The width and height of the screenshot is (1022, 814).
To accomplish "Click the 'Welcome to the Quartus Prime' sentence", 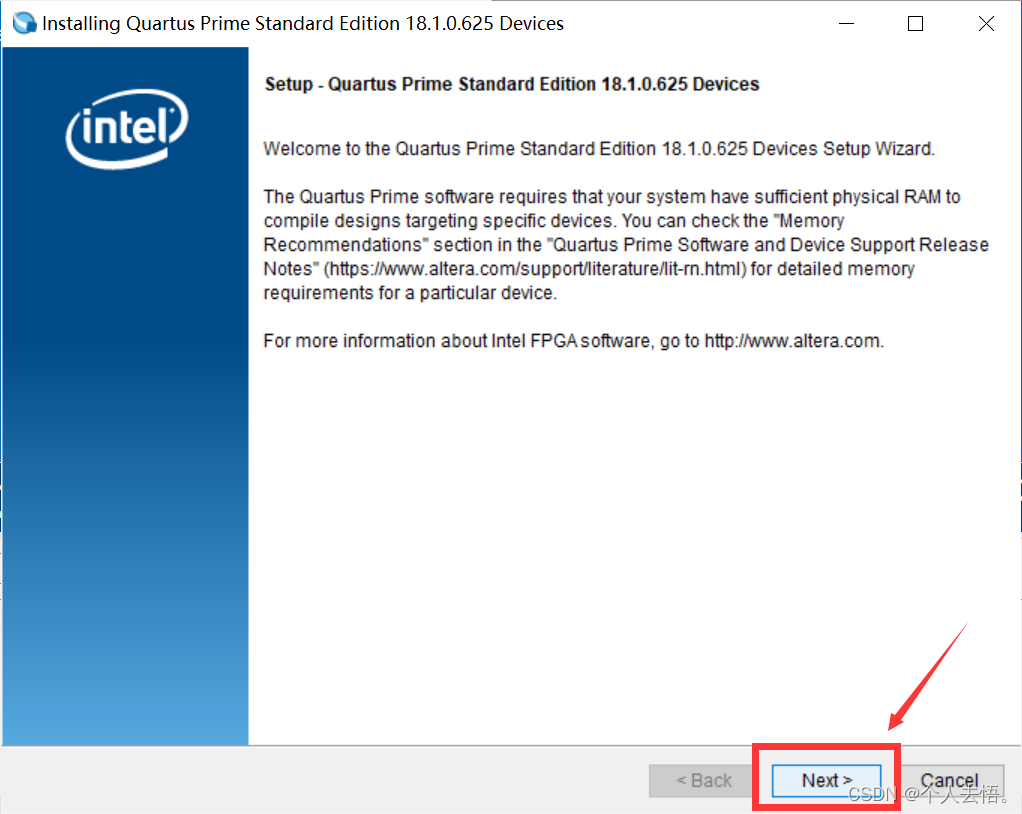I will click(599, 149).
